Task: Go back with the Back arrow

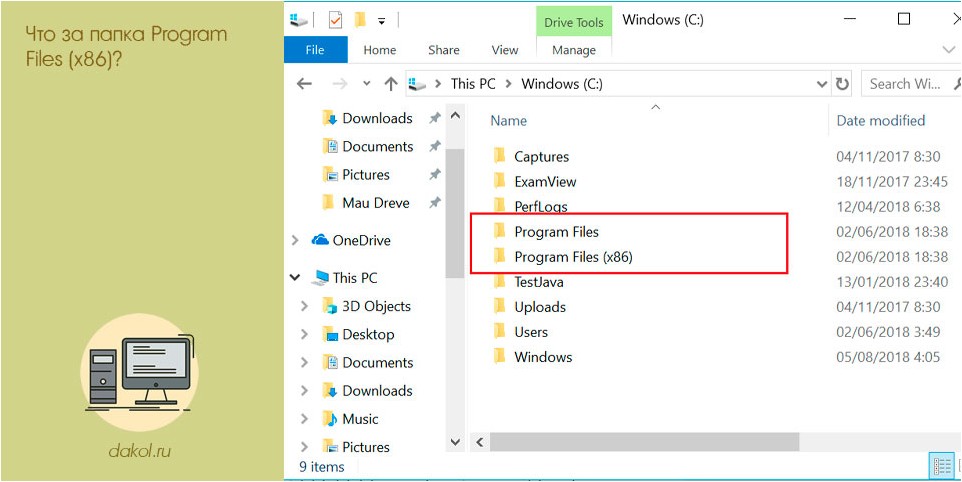Action: (x=304, y=84)
